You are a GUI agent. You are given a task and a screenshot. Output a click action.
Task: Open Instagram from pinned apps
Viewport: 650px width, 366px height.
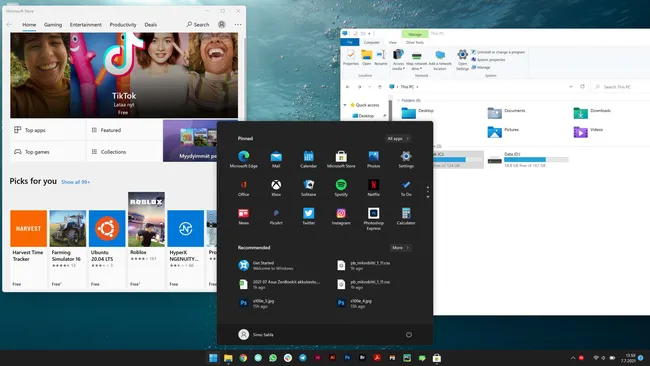(x=341, y=216)
